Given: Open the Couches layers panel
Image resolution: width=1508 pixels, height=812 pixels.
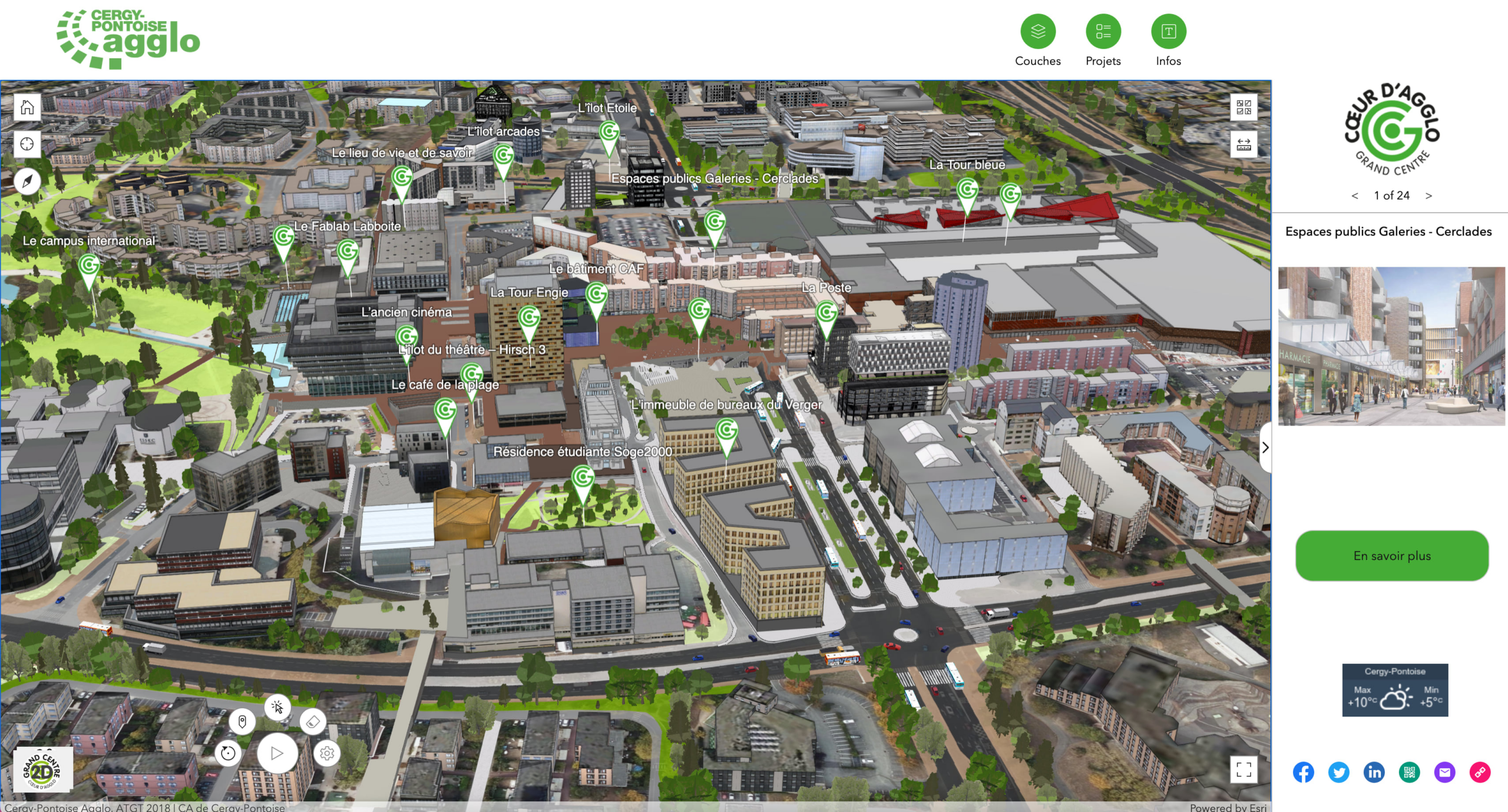Looking at the screenshot, I should click(x=1037, y=31).
